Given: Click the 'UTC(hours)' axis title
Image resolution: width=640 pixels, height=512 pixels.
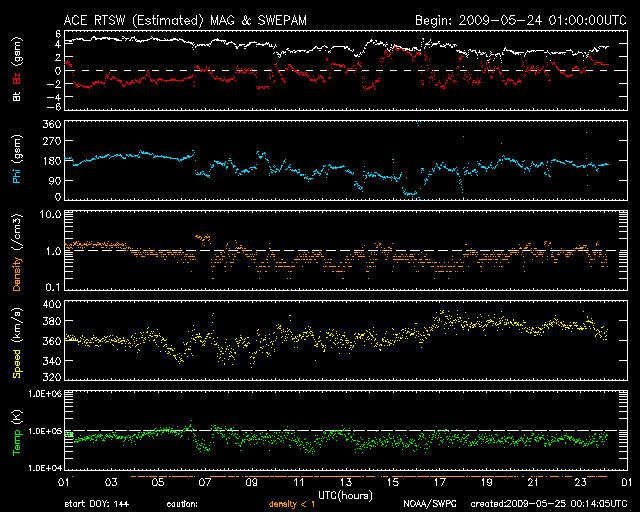Looking at the screenshot, I should click(345, 496).
